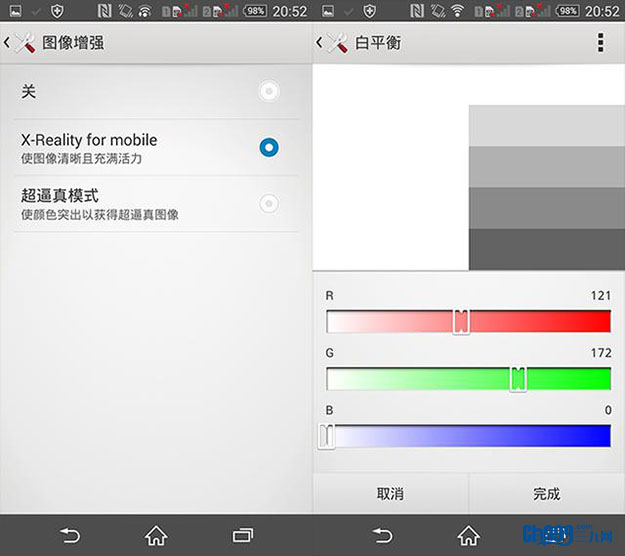Tap the darkest gray preview band

pos(547,249)
